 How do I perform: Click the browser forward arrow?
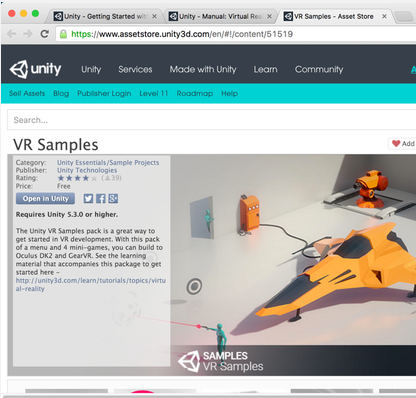28,34
